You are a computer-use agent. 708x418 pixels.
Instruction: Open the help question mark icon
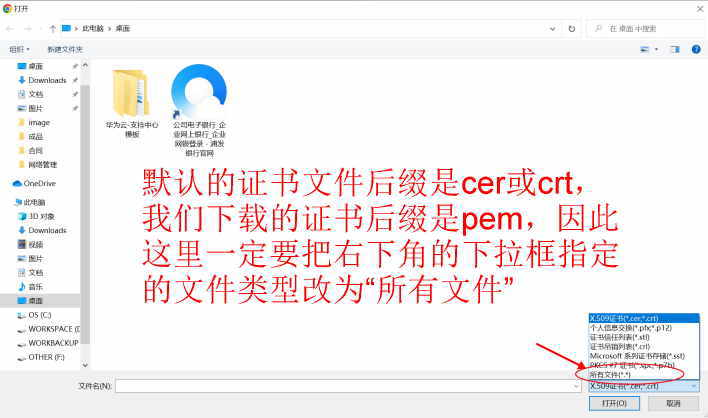(x=696, y=49)
